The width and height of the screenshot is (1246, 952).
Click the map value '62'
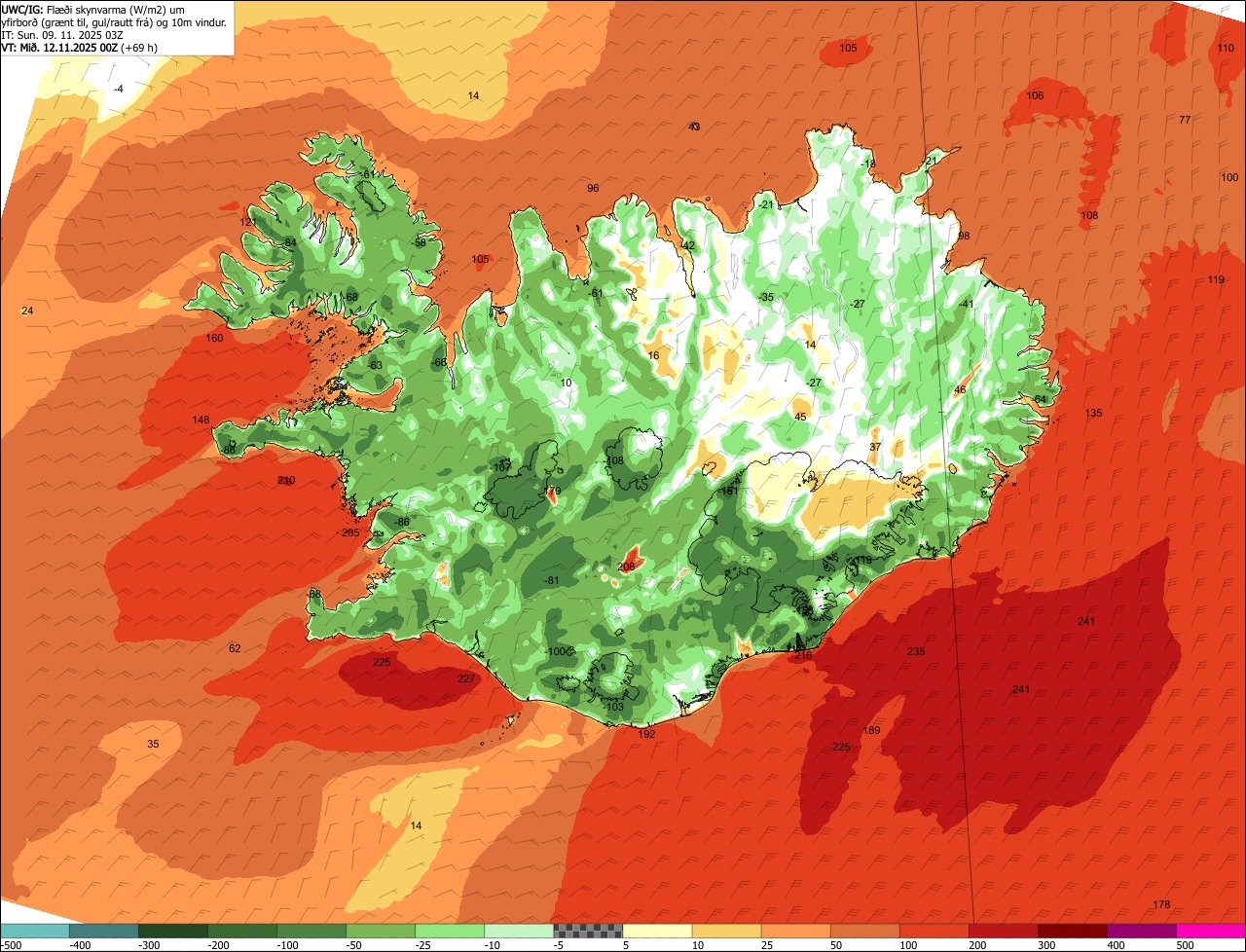pos(235,648)
